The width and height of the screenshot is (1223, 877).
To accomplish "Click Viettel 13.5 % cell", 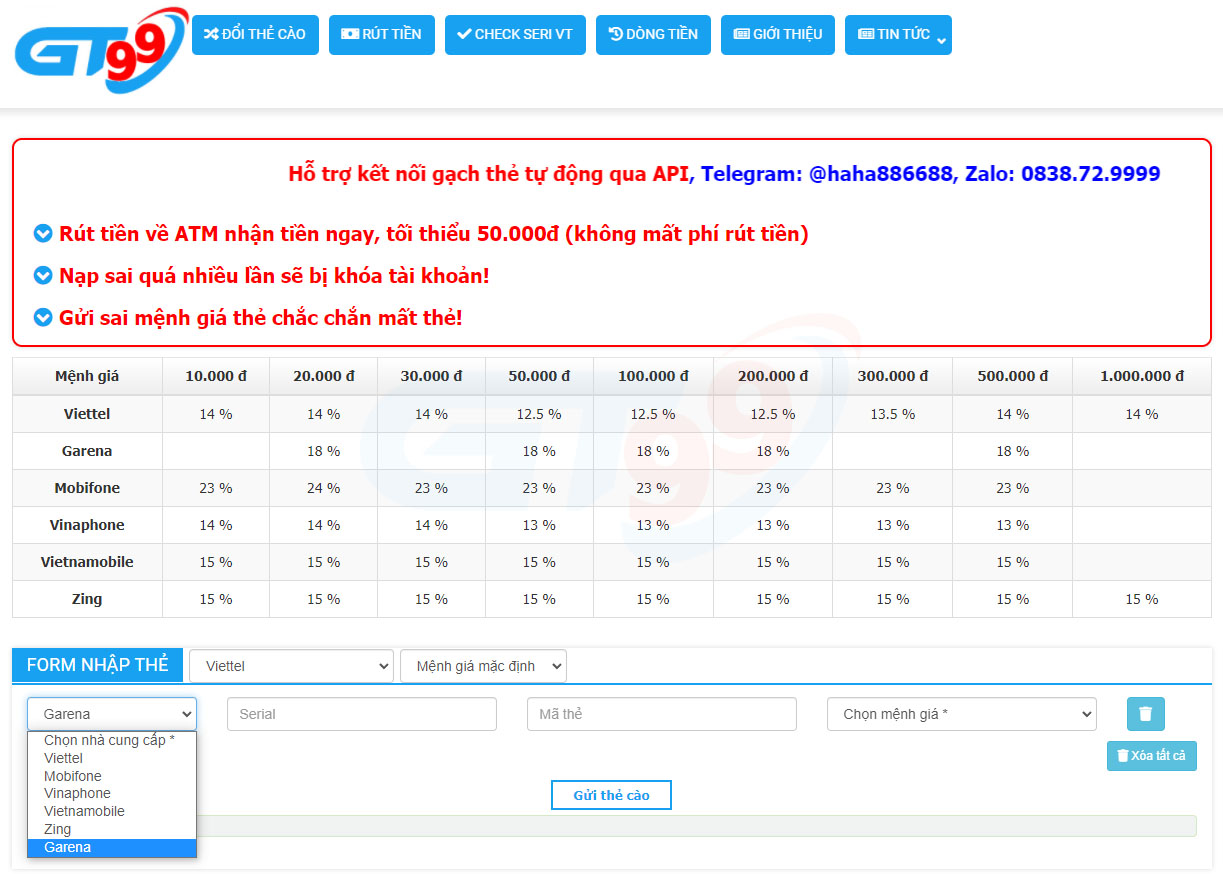I will coord(892,414).
